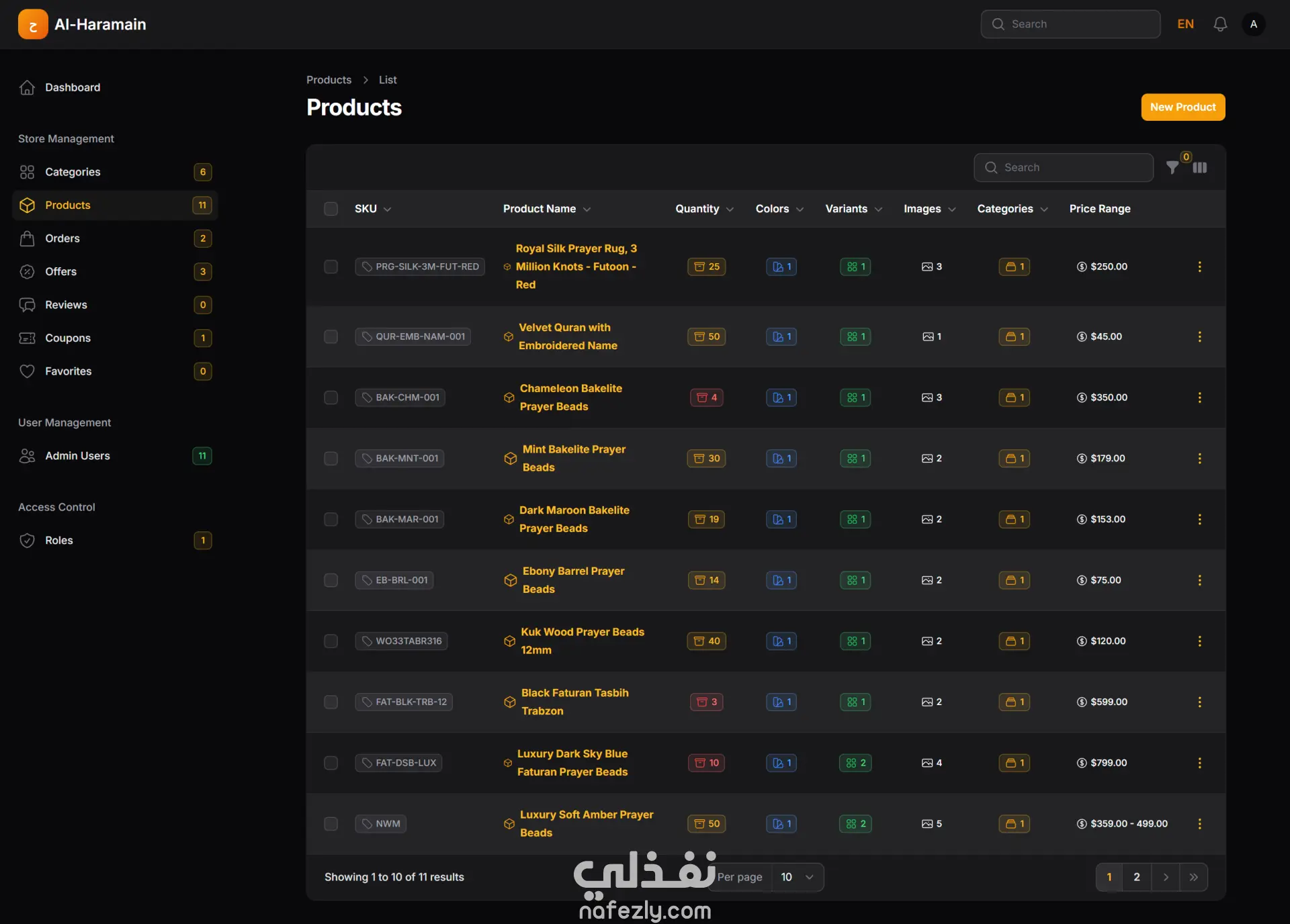
Task: Navigate to Coupons sidebar item
Action: 68,338
